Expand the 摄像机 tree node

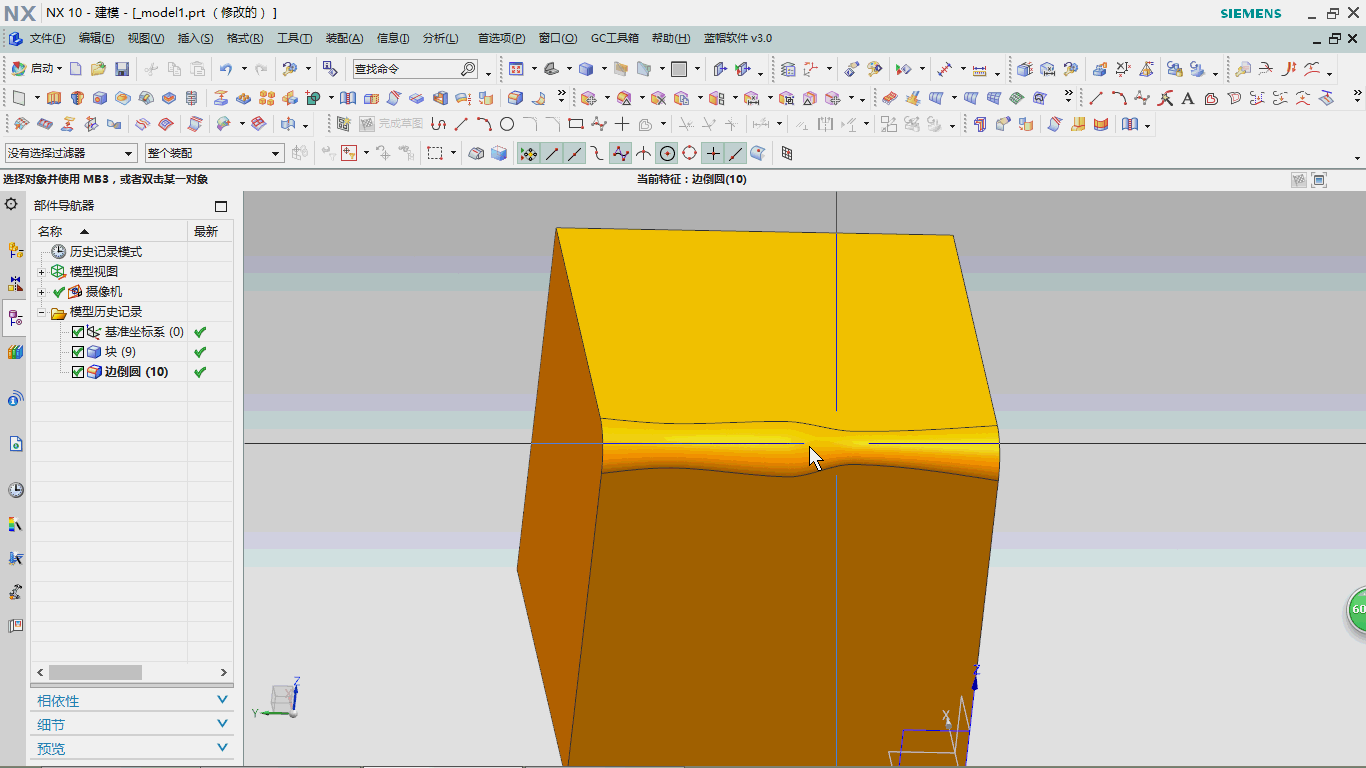[x=41, y=292]
